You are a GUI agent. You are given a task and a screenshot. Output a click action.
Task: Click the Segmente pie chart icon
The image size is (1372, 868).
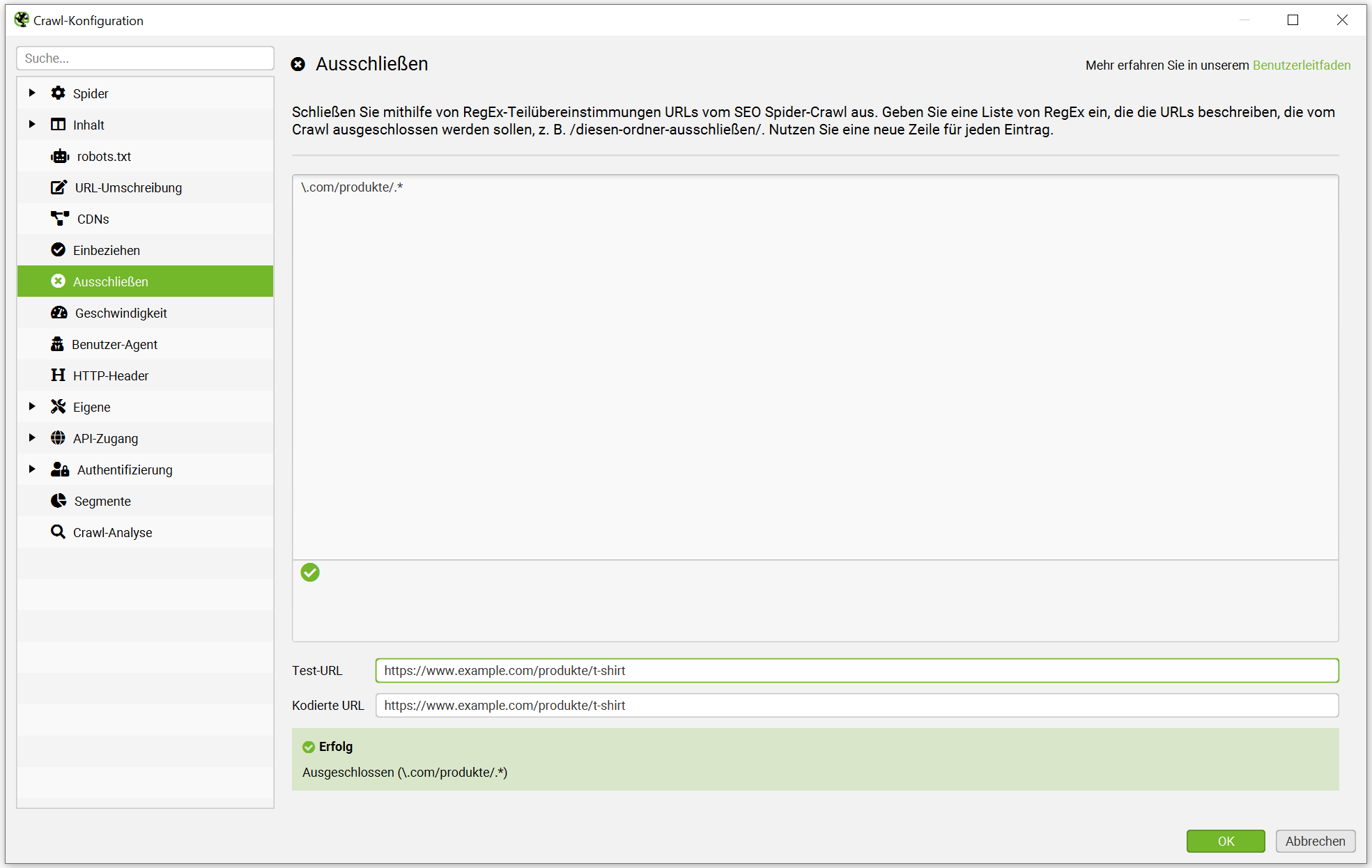[x=59, y=501]
